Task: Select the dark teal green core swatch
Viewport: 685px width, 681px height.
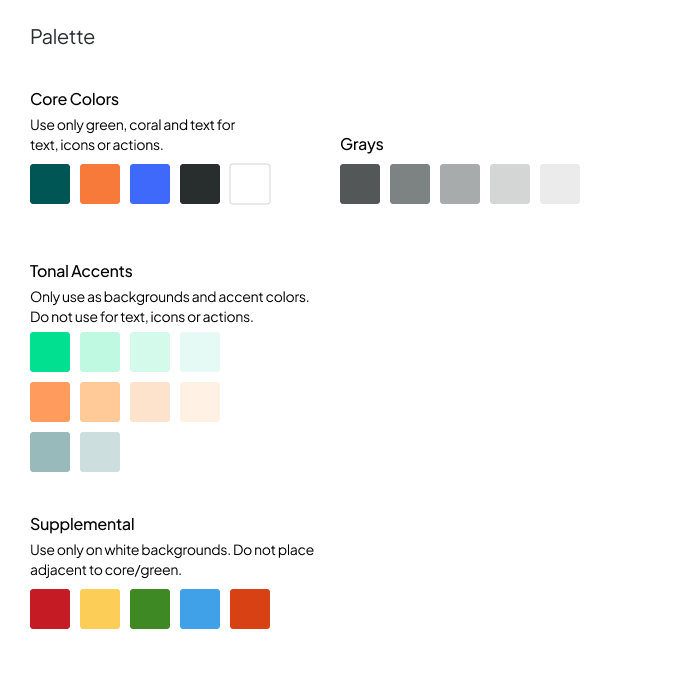Action: coord(50,184)
